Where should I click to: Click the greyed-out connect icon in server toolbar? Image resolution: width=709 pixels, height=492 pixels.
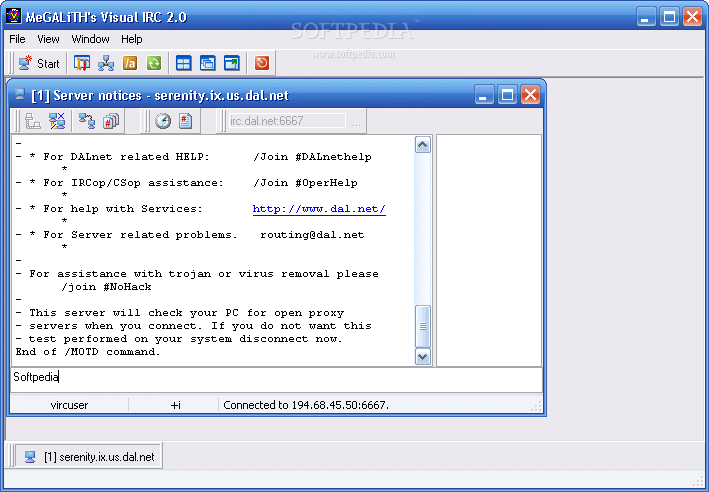coord(33,121)
